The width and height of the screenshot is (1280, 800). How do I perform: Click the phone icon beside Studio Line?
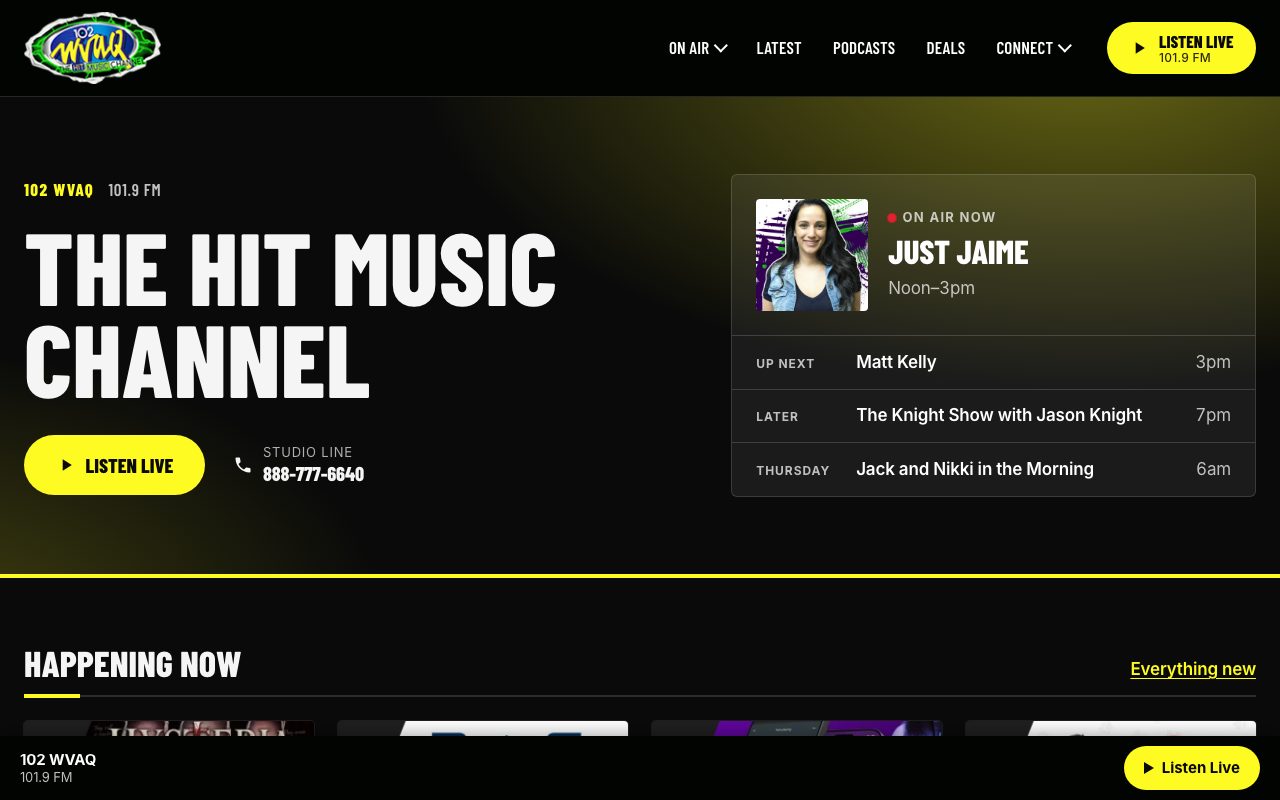(243, 465)
